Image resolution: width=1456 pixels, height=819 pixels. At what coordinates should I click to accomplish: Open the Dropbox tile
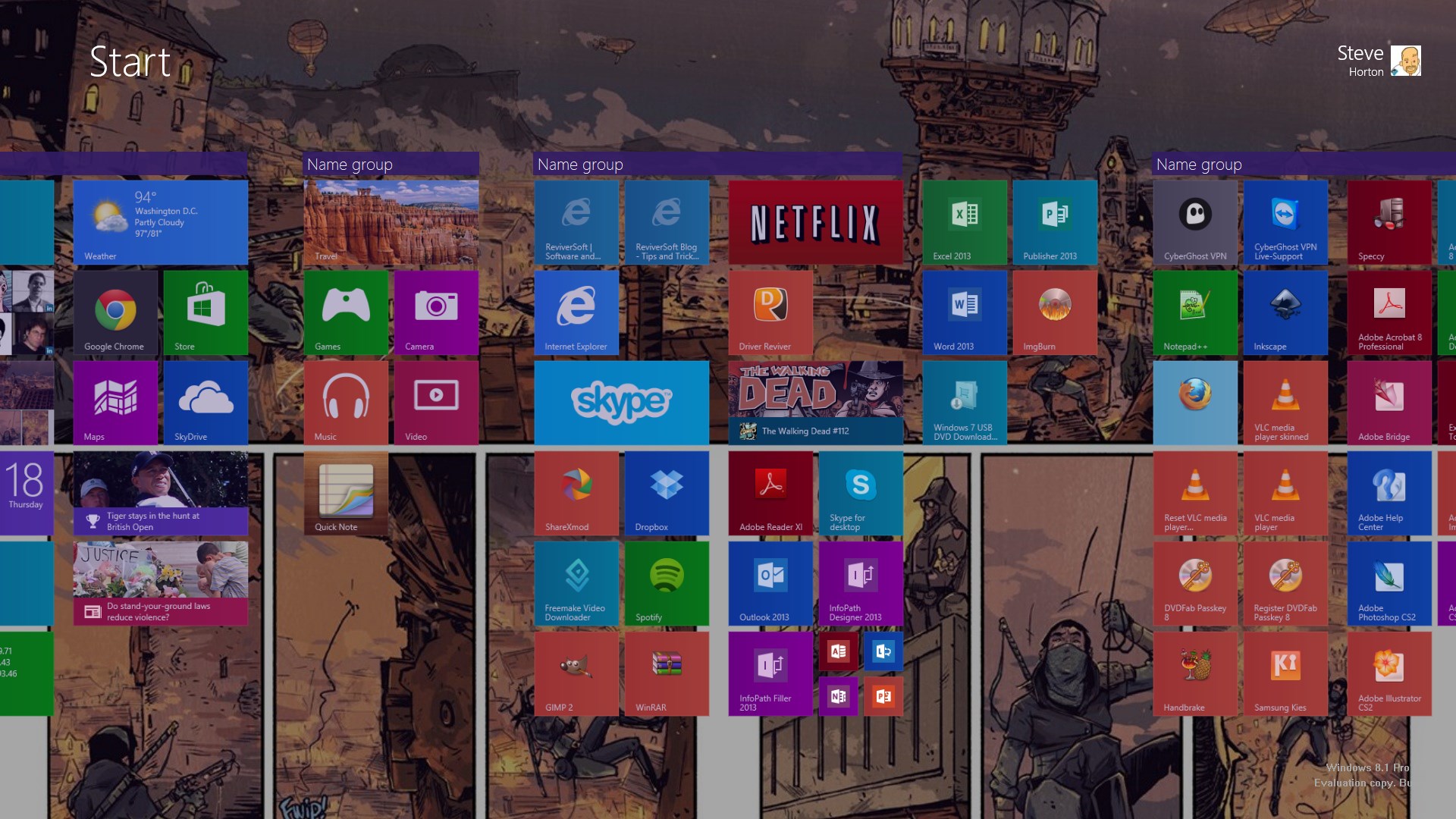tap(667, 493)
